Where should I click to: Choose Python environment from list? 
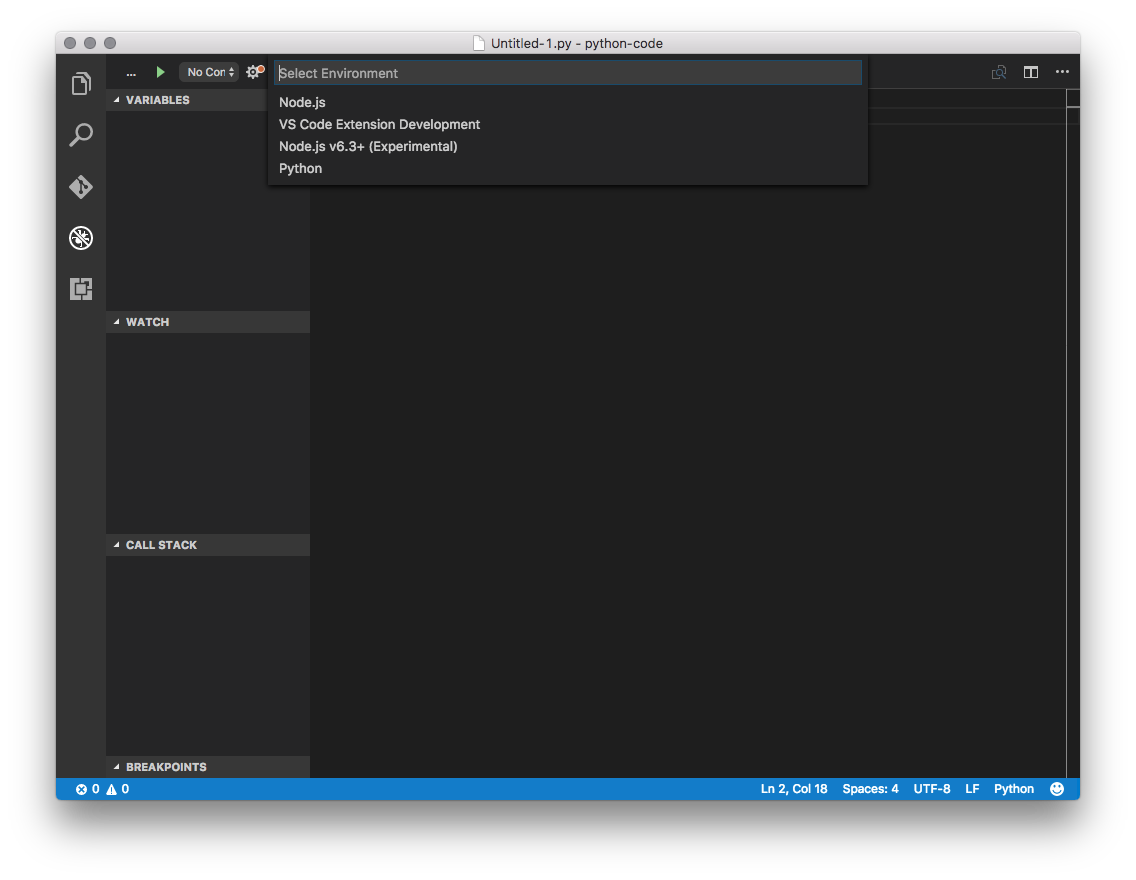tap(568, 169)
